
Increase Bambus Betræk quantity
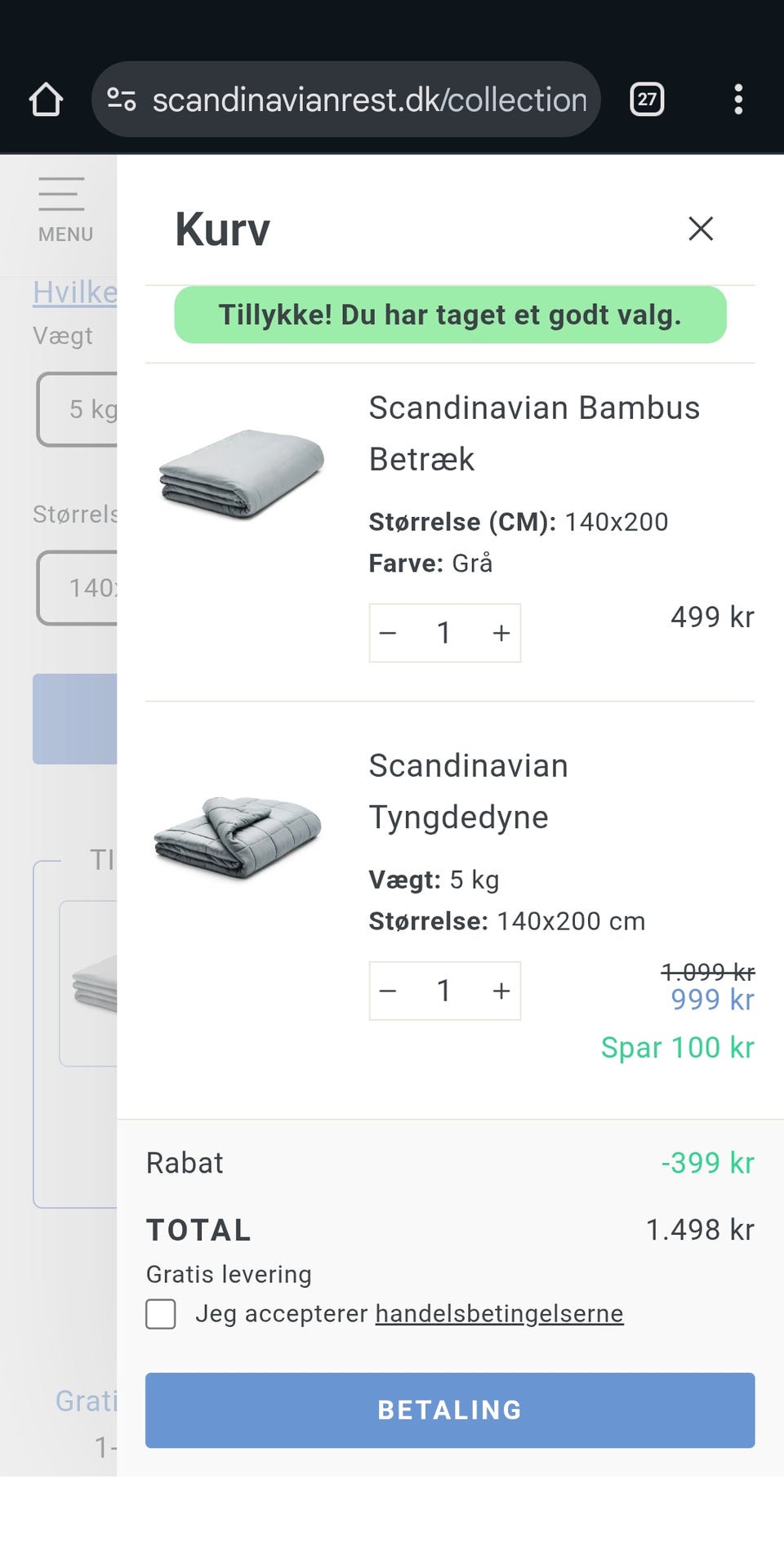pos(501,633)
